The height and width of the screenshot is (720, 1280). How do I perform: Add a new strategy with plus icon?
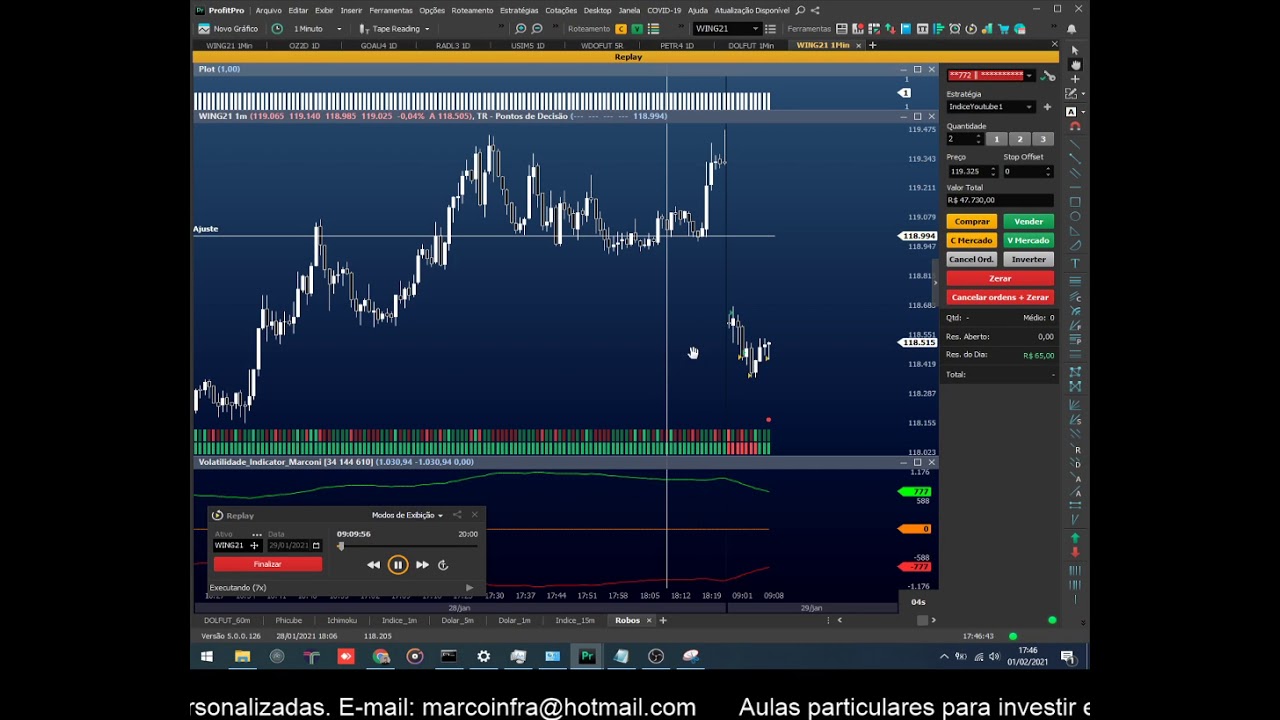(1047, 107)
